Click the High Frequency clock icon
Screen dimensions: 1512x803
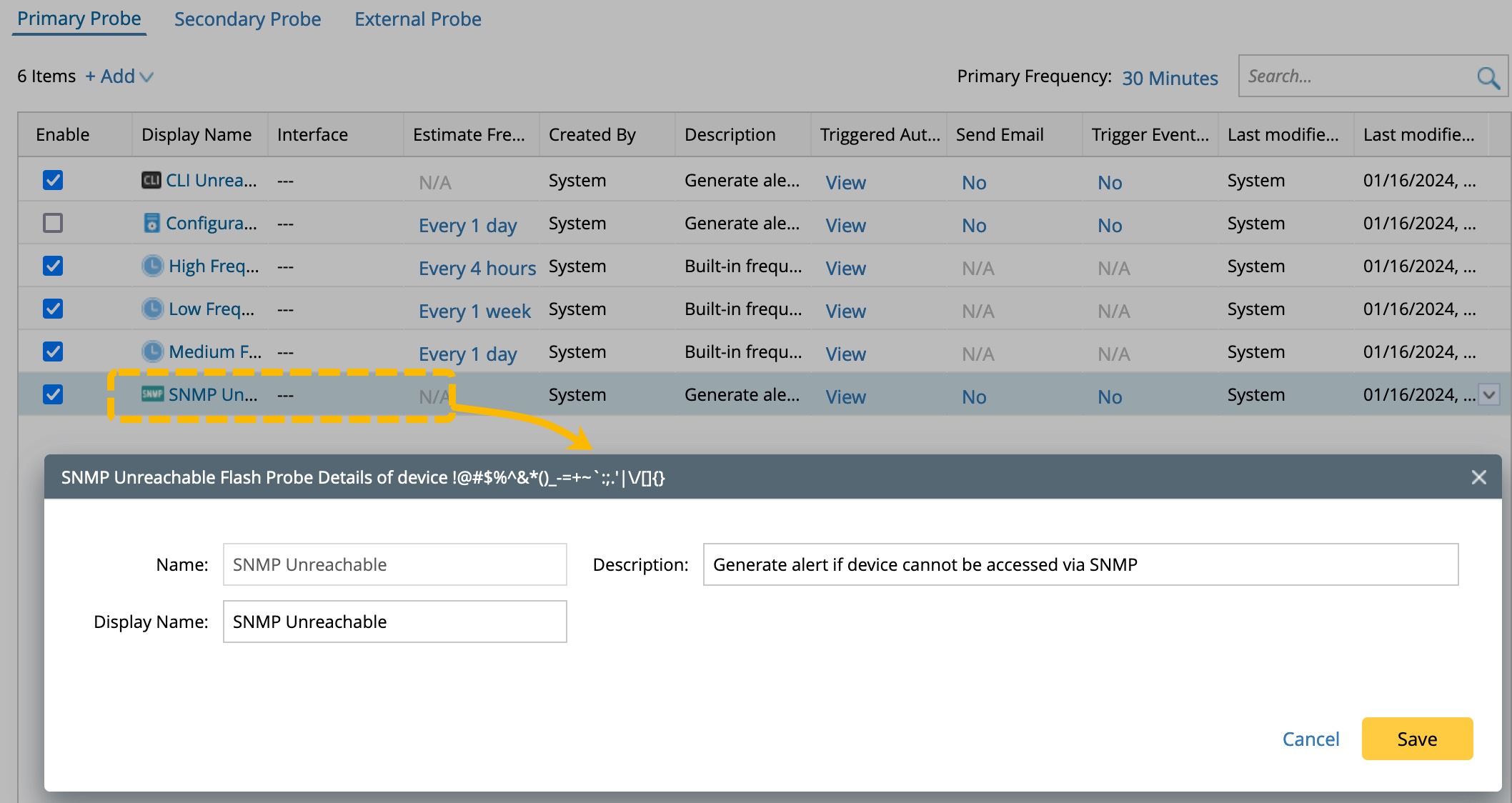(152, 266)
